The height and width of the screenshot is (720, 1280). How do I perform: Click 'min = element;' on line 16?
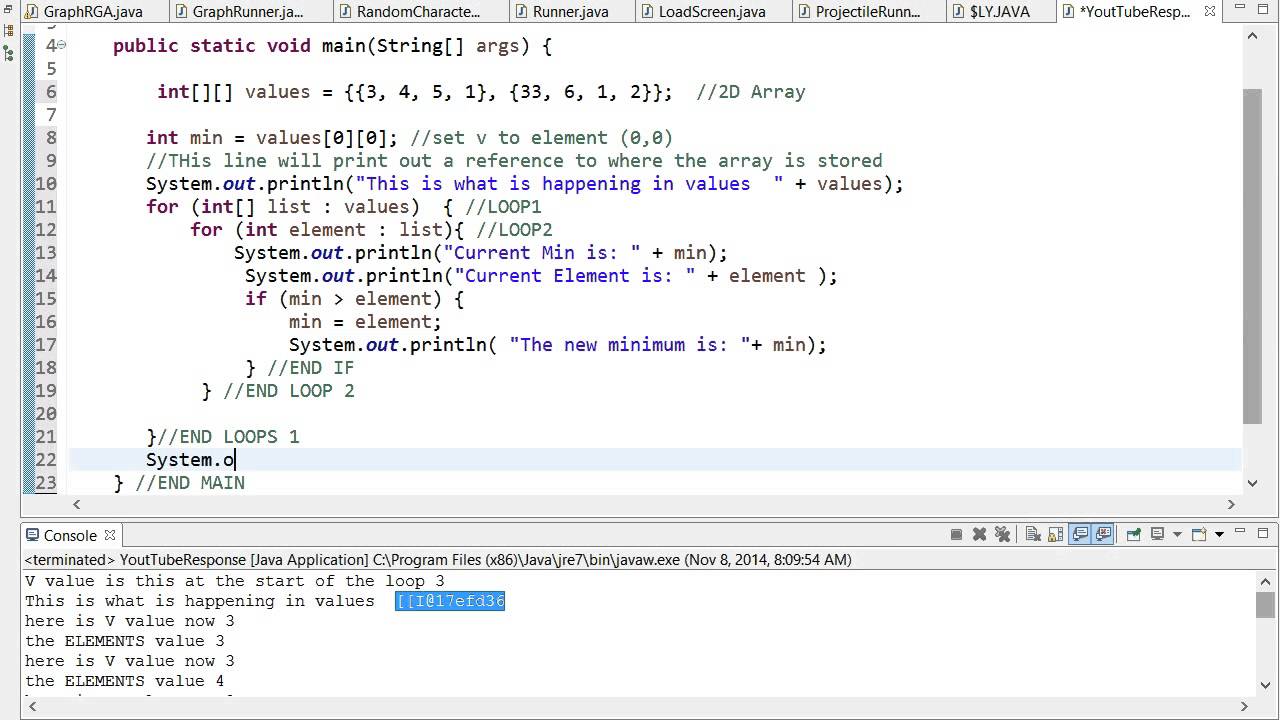(365, 322)
